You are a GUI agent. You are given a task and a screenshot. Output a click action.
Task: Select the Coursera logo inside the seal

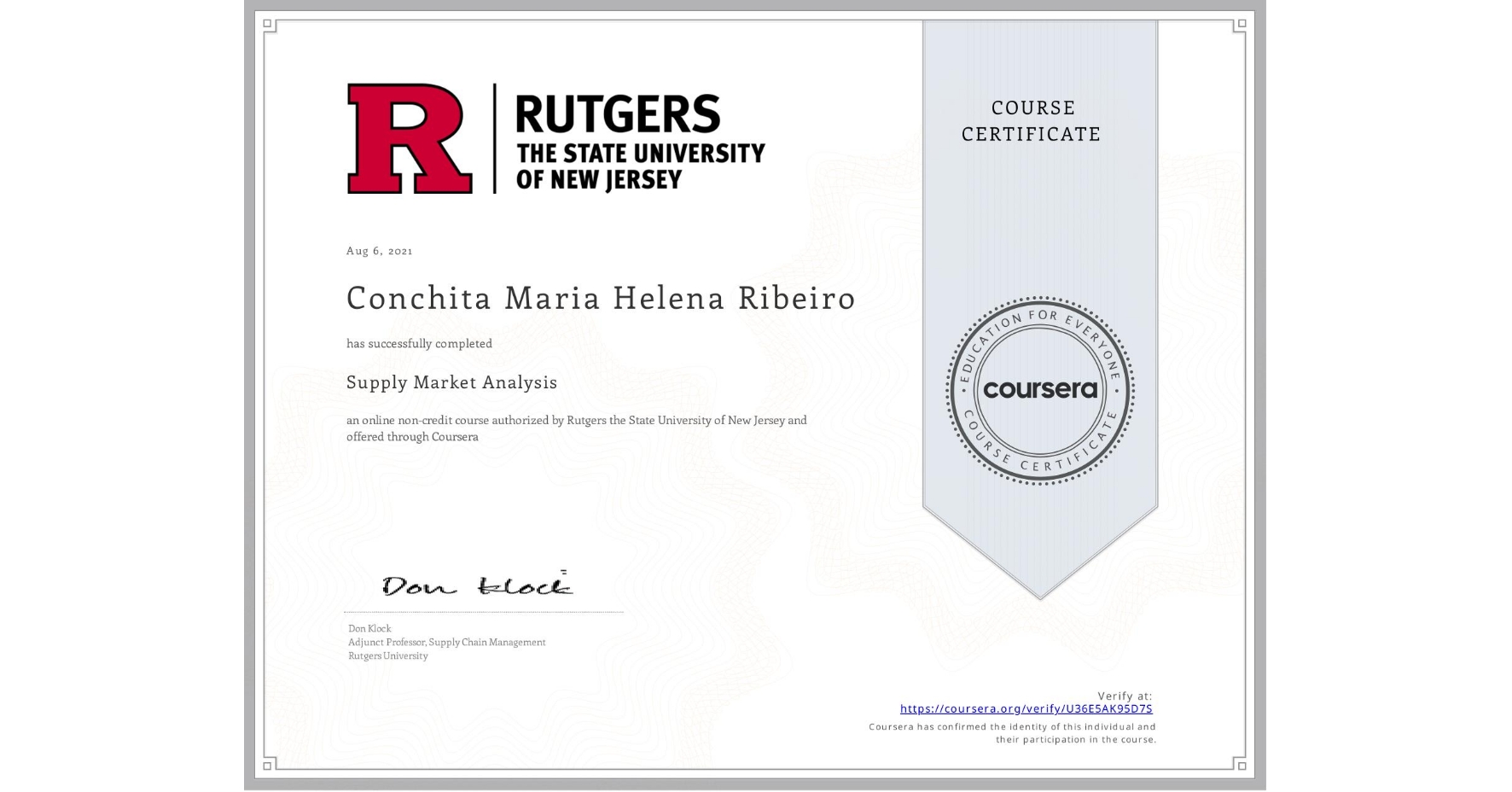pos(1039,388)
